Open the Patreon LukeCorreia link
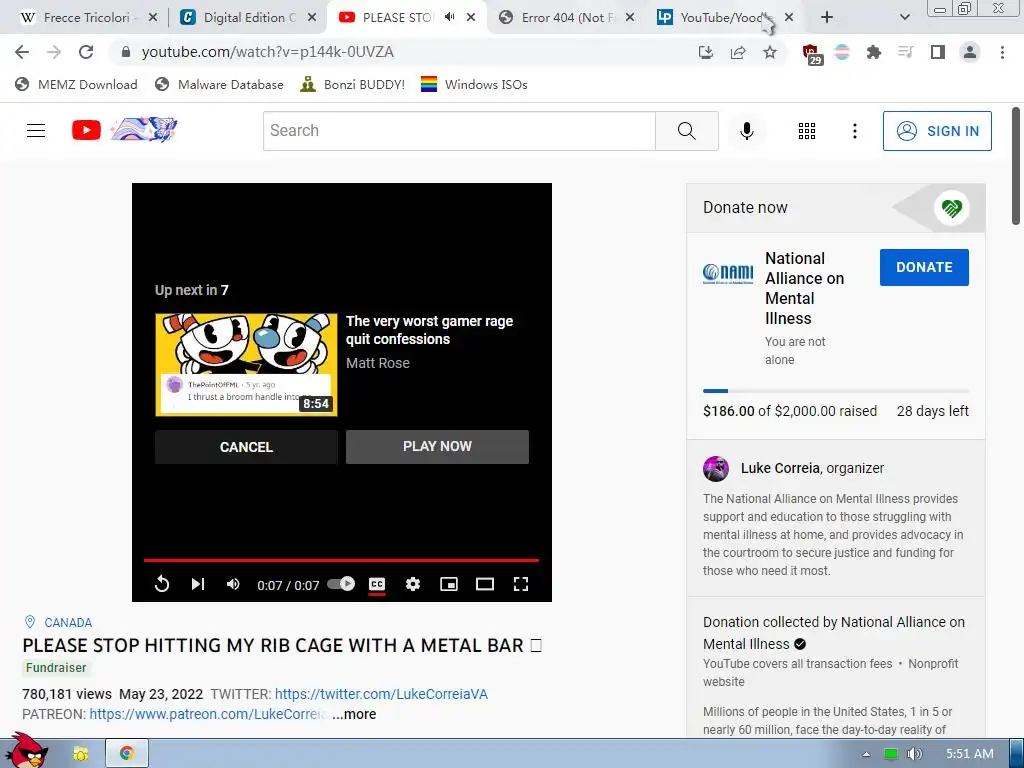Viewport: 1024px width, 768px height. [209, 714]
